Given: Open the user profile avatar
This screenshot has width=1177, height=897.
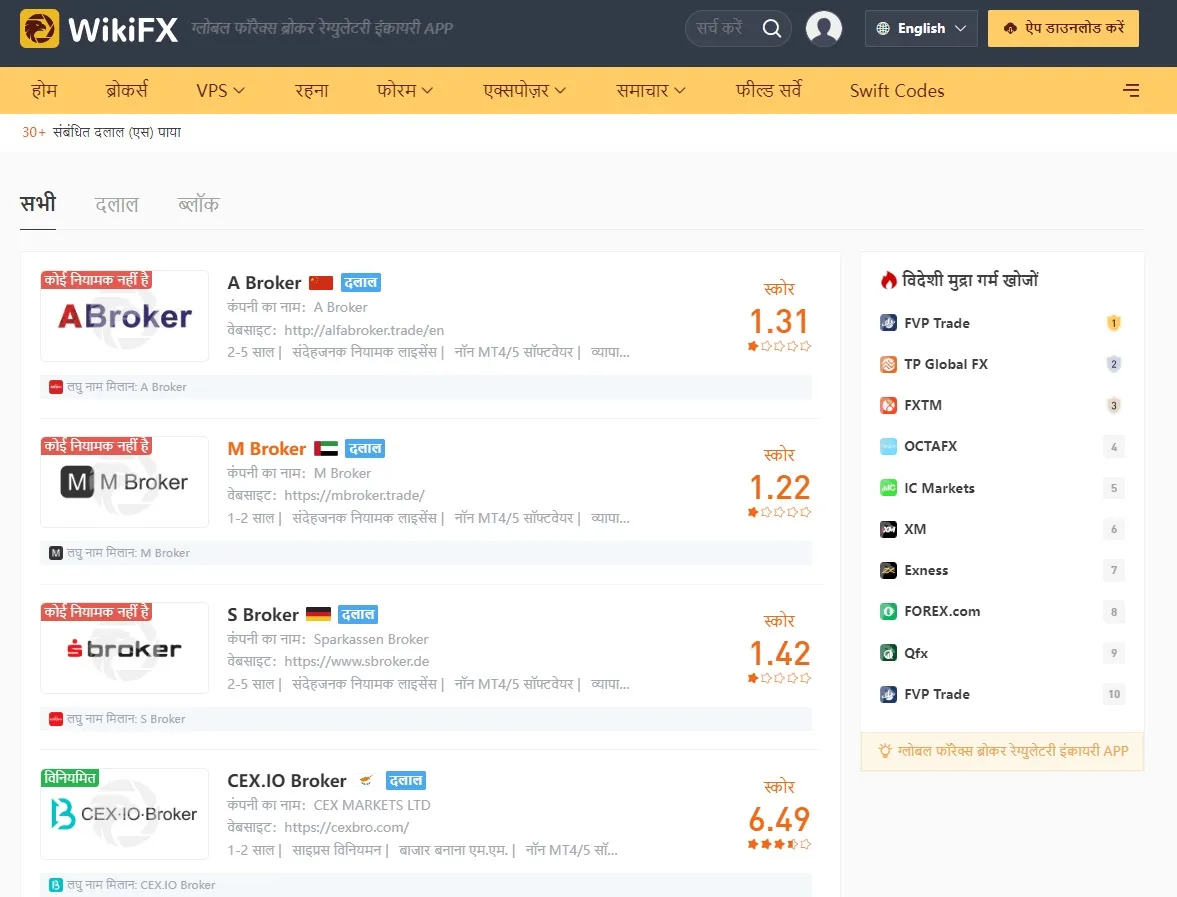Looking at the screenshot, I should [823, 29].
